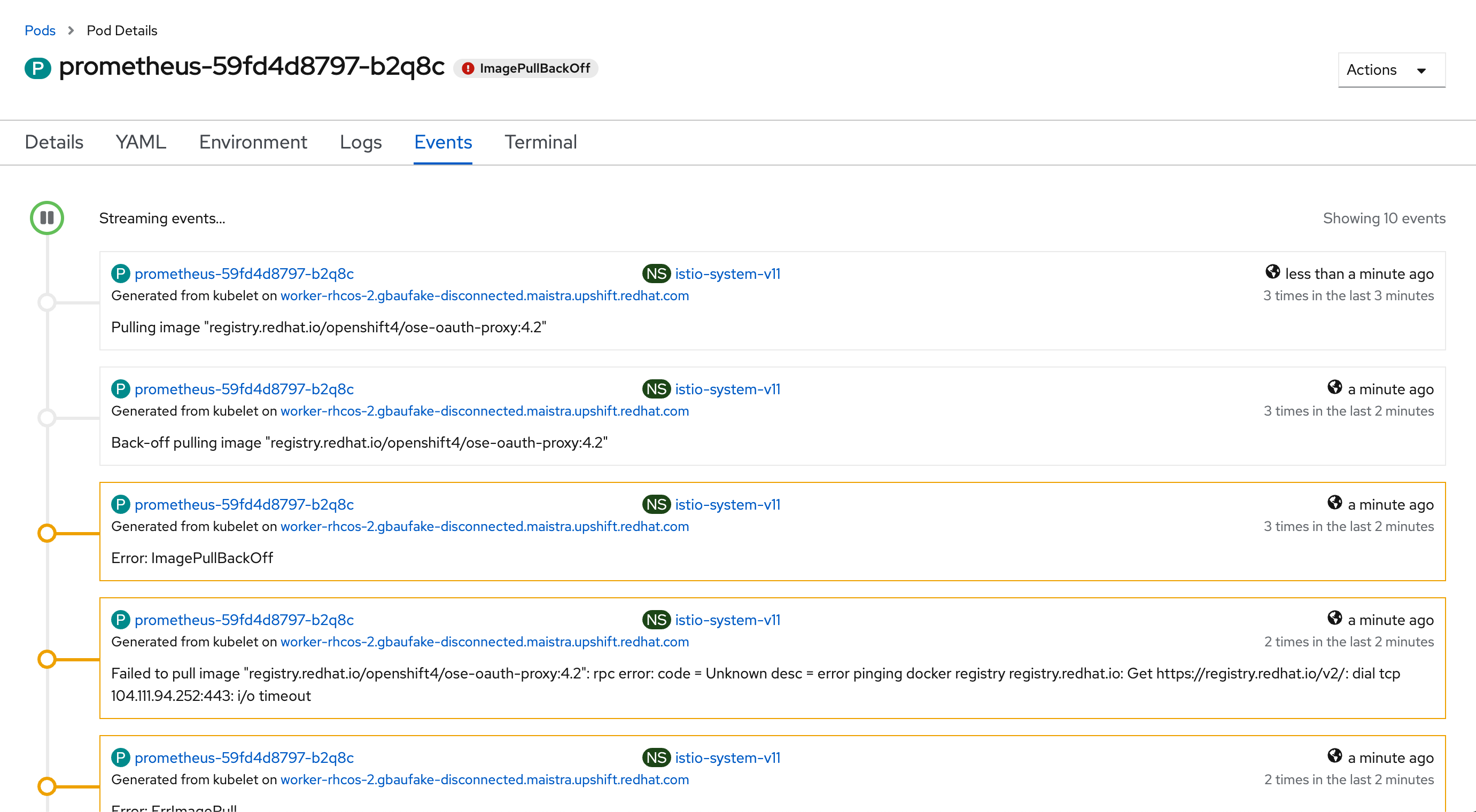Open worker-rhcos-2 node link in second event

(x=484, y=411)
